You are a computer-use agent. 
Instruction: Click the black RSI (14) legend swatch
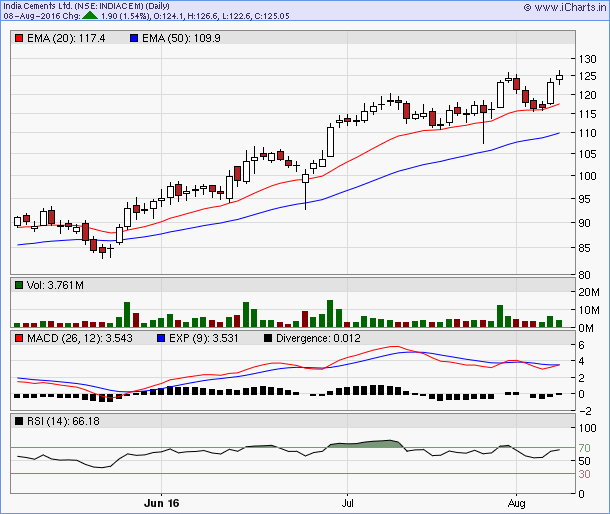19,421
